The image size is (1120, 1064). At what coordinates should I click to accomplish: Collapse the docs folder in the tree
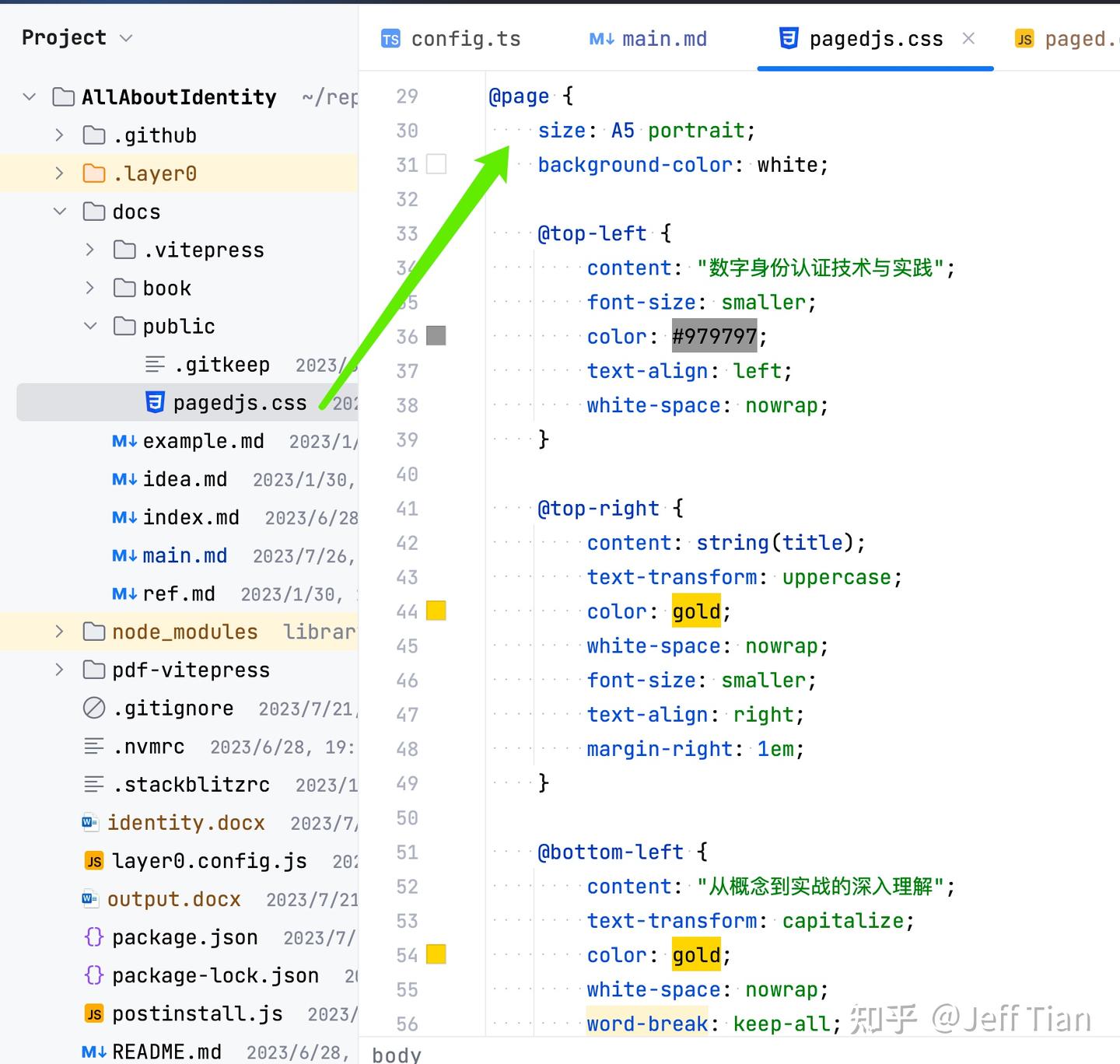pos(59,211)
